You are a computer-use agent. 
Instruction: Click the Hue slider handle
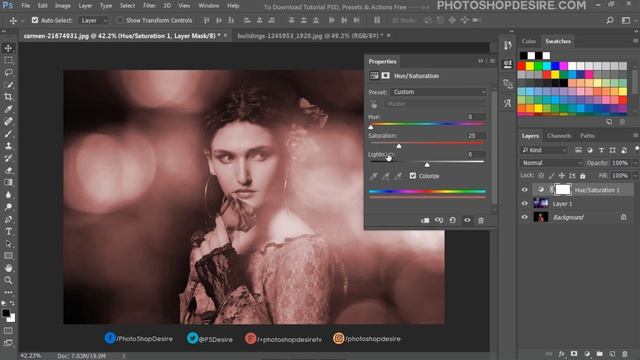[x=371, y=127]
